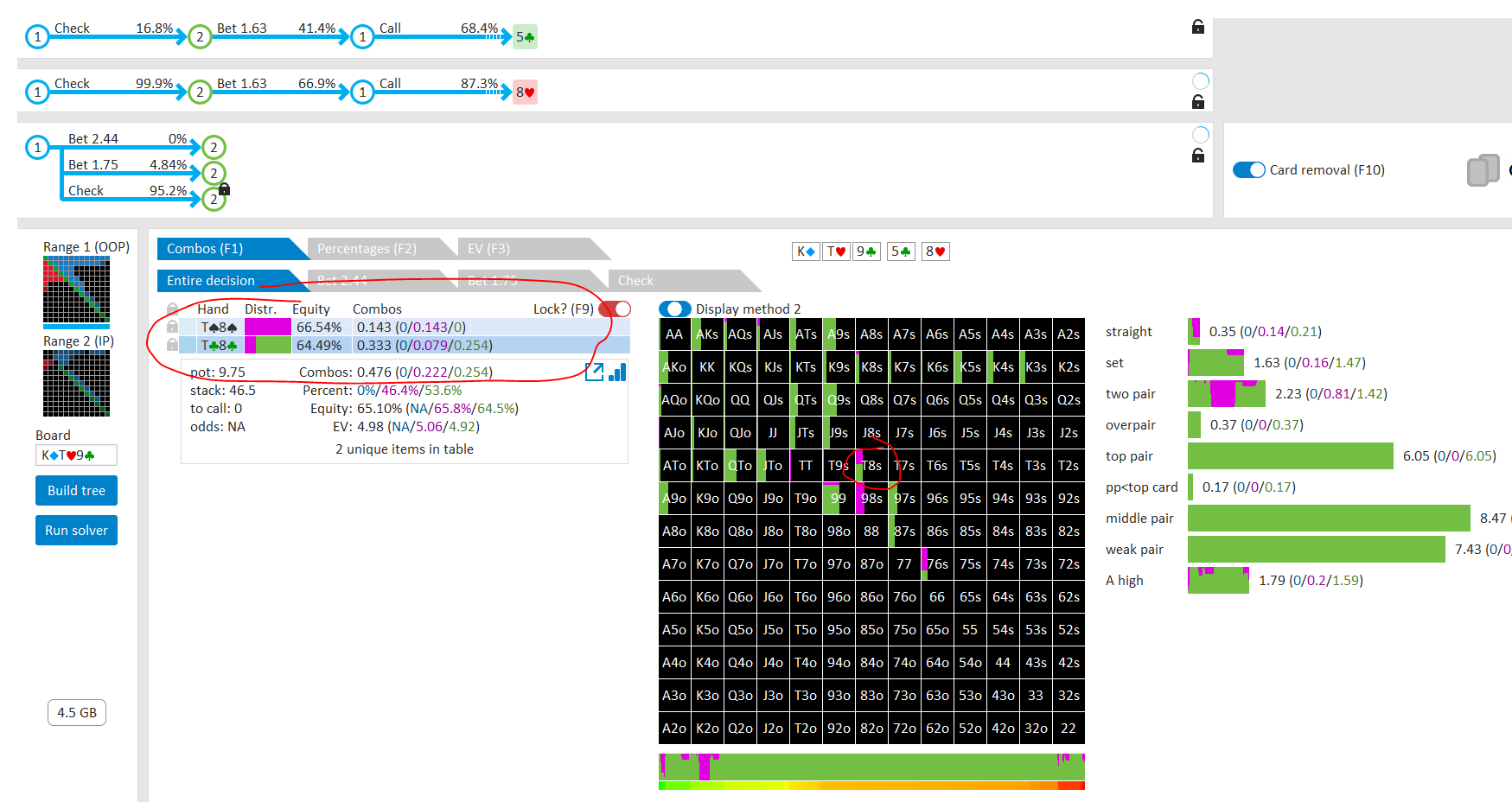Open the bar chart icon near pot info
The height and width of the screenshot is (802, 1512).
(617, 372)
